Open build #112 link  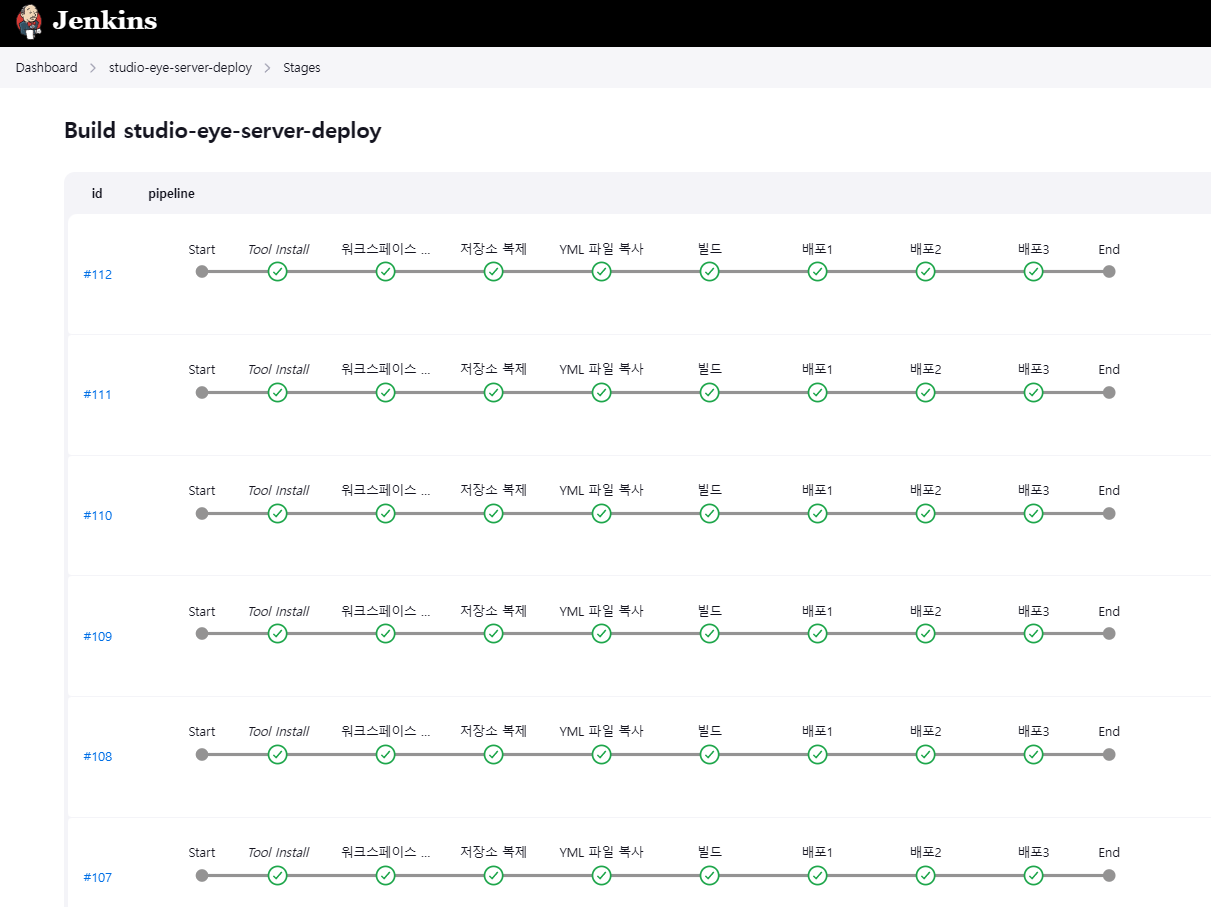98,275
